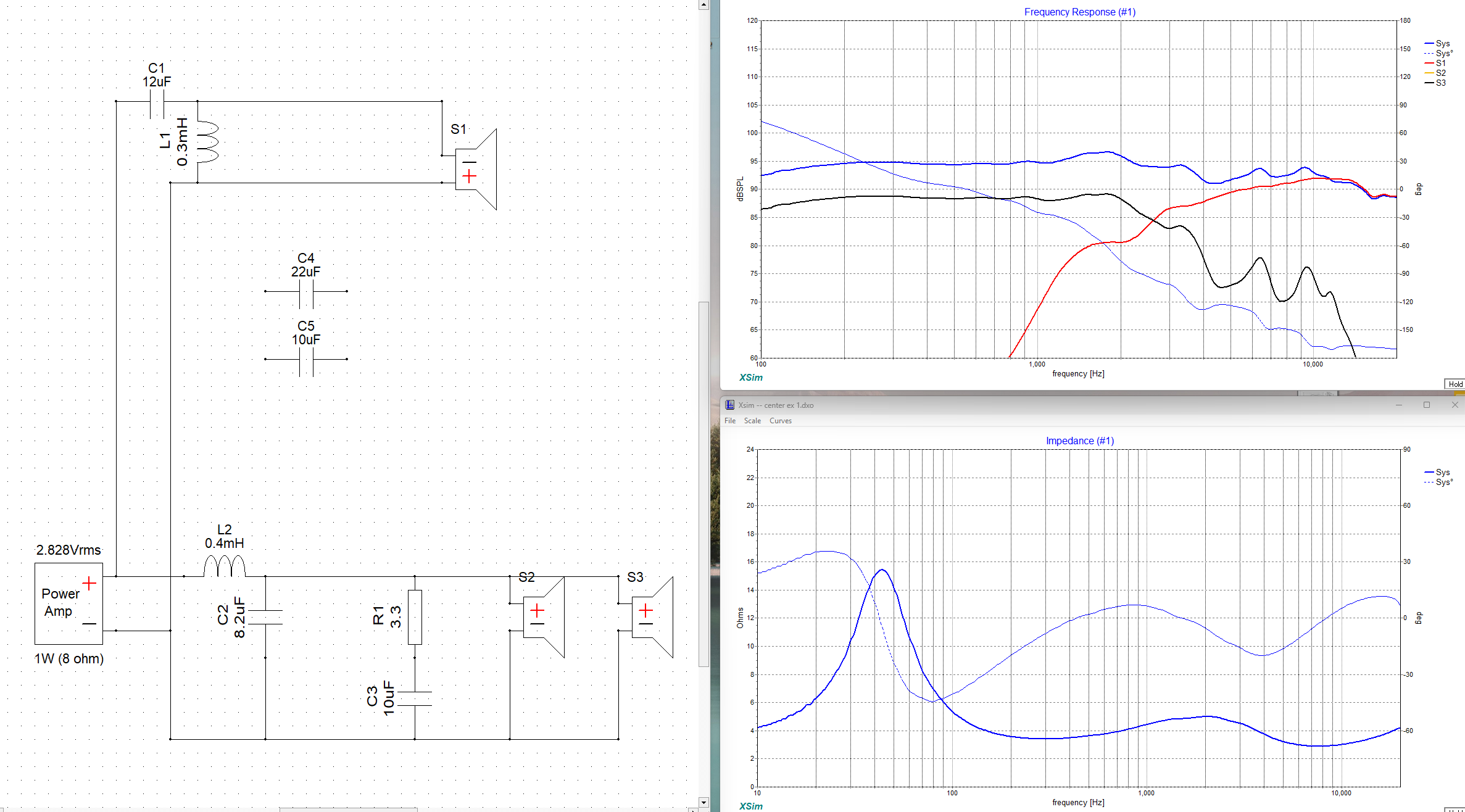
Task: Click the unconnected C4 22uF capacitor
Action: (x=306, y=292)
